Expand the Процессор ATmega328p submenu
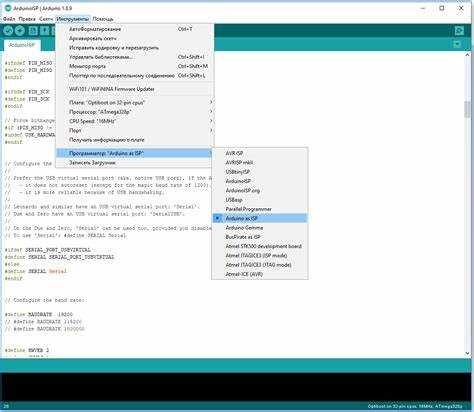The height and width of the screenshot is (412, 474). pos(134,112)
